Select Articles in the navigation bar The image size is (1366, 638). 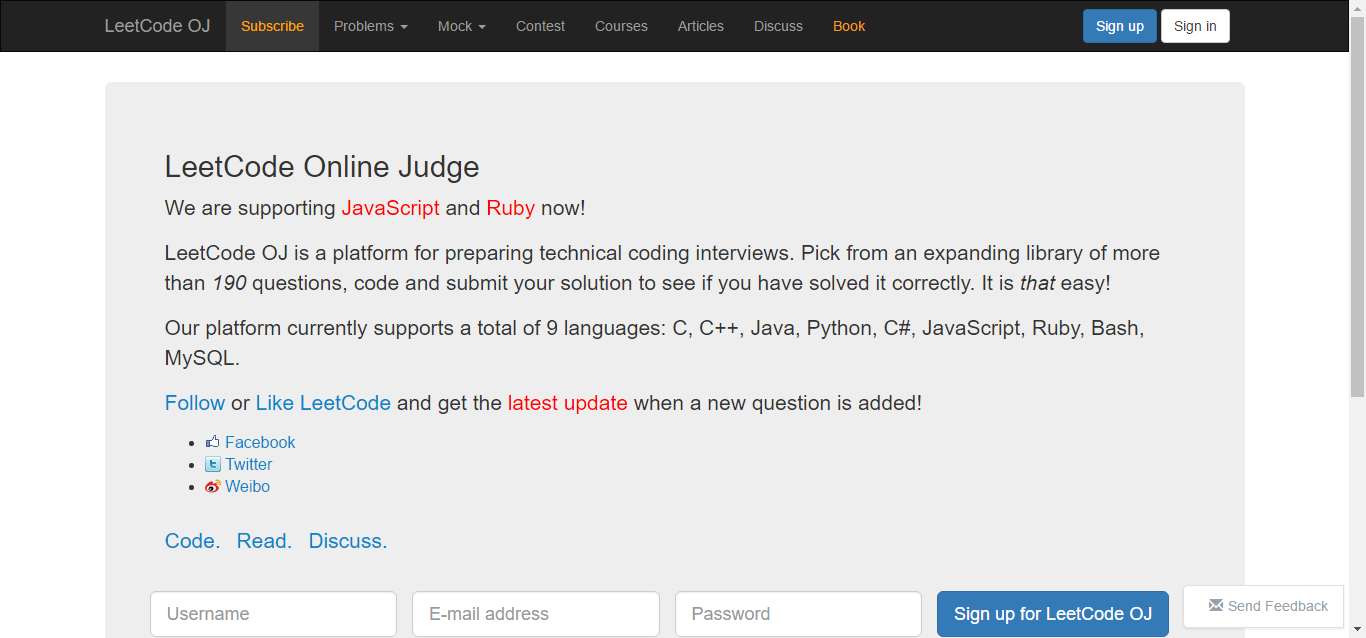coord(700,26)
